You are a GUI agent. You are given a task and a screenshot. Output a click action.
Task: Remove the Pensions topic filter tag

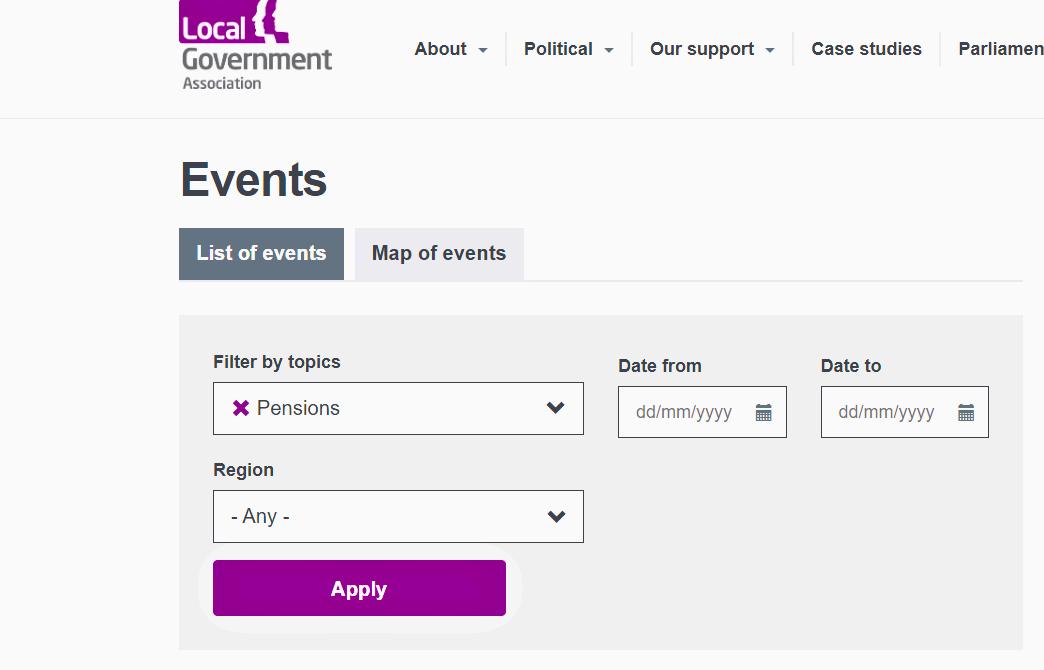240,408
